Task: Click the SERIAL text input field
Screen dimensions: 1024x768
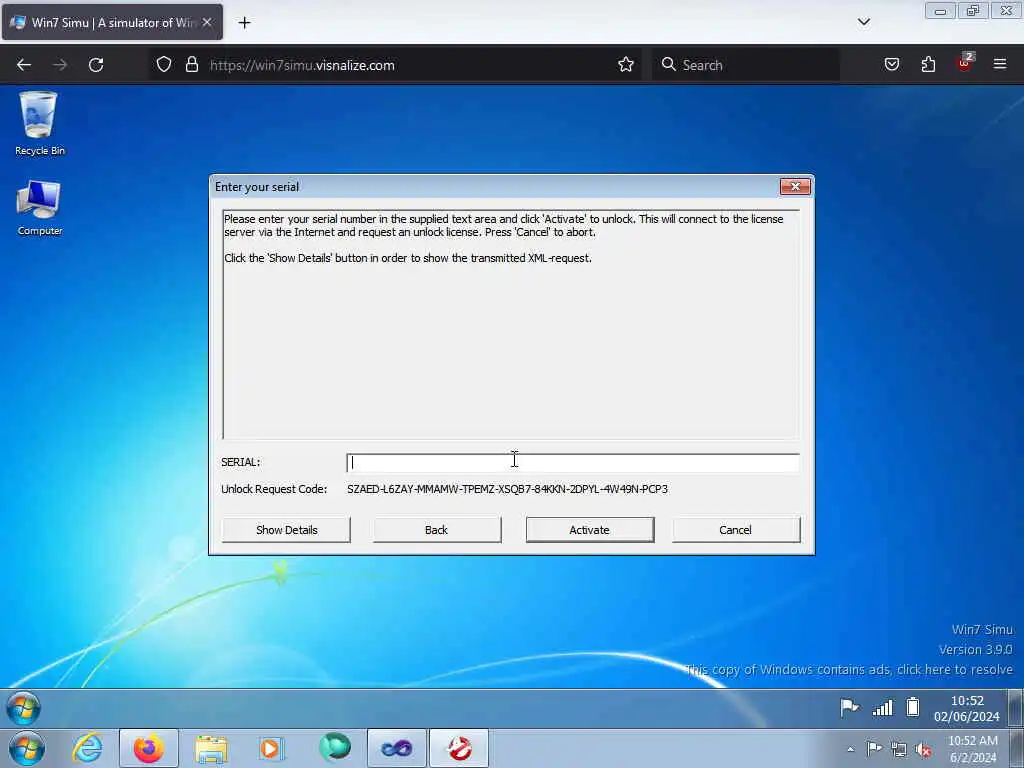Action: [573, 462]
